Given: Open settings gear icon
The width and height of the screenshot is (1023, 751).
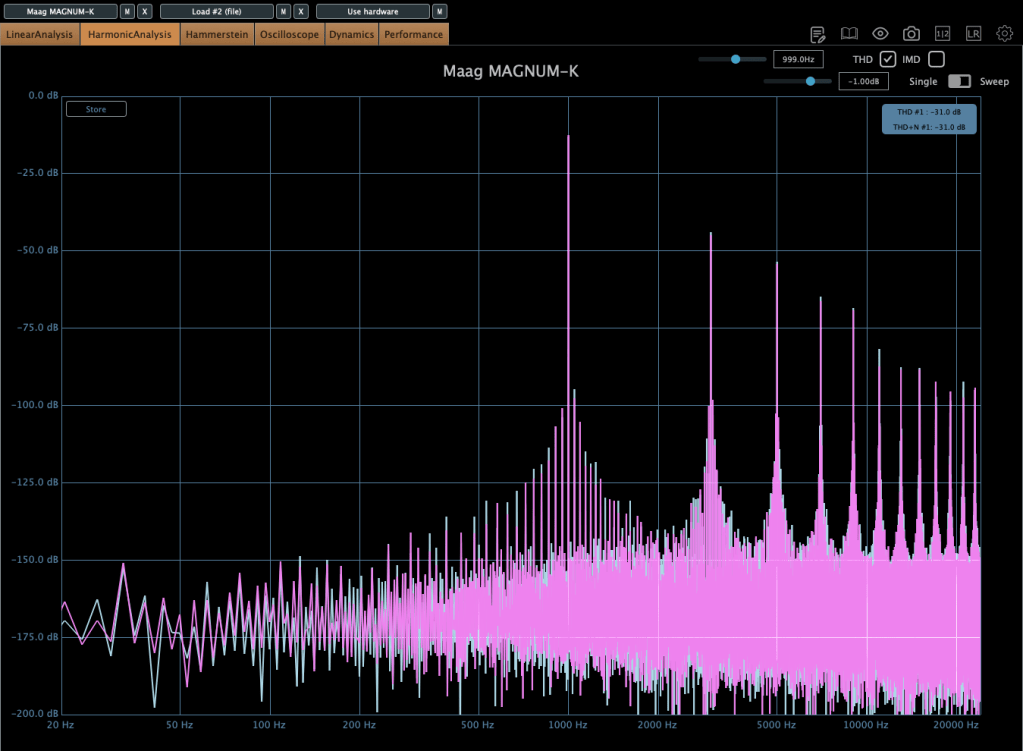Looking at the screenshot, I should [1004, 34].
